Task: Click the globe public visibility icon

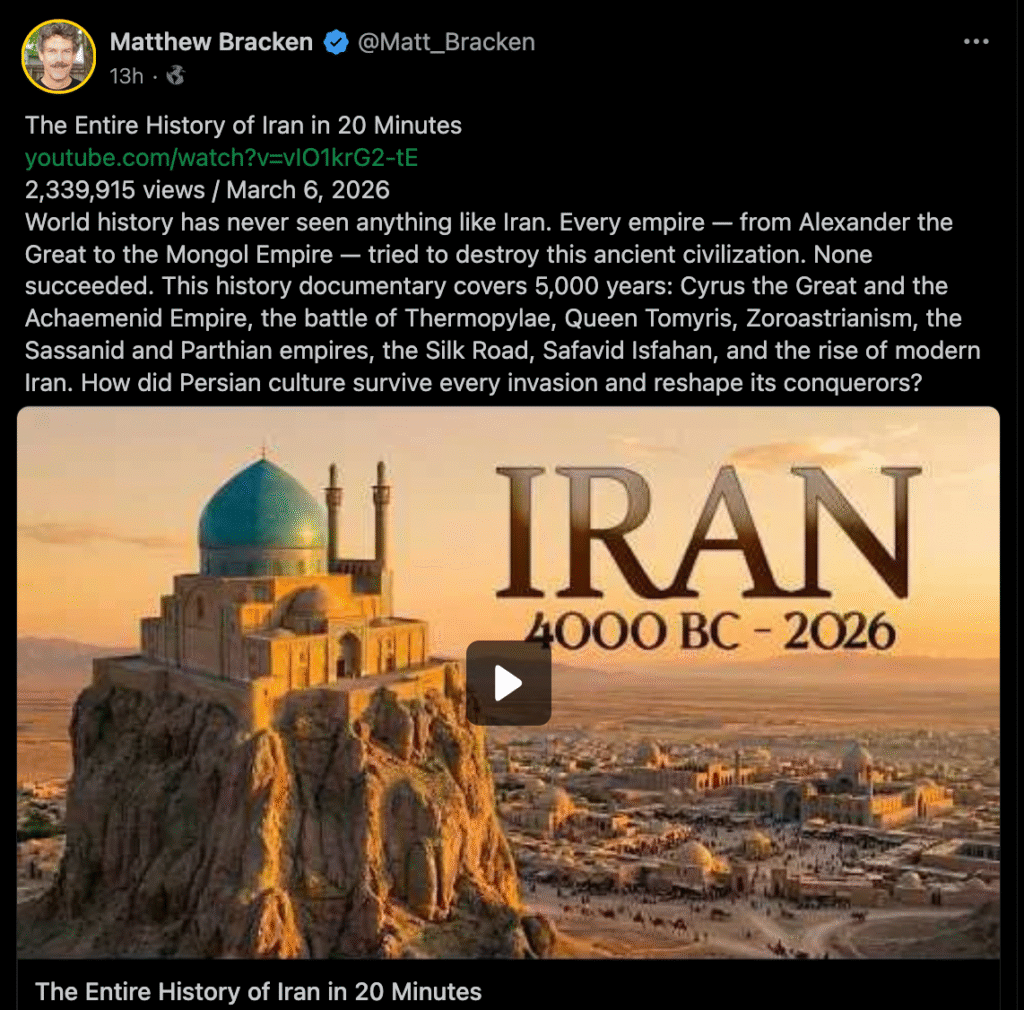Action: click(x=175, y=76)
